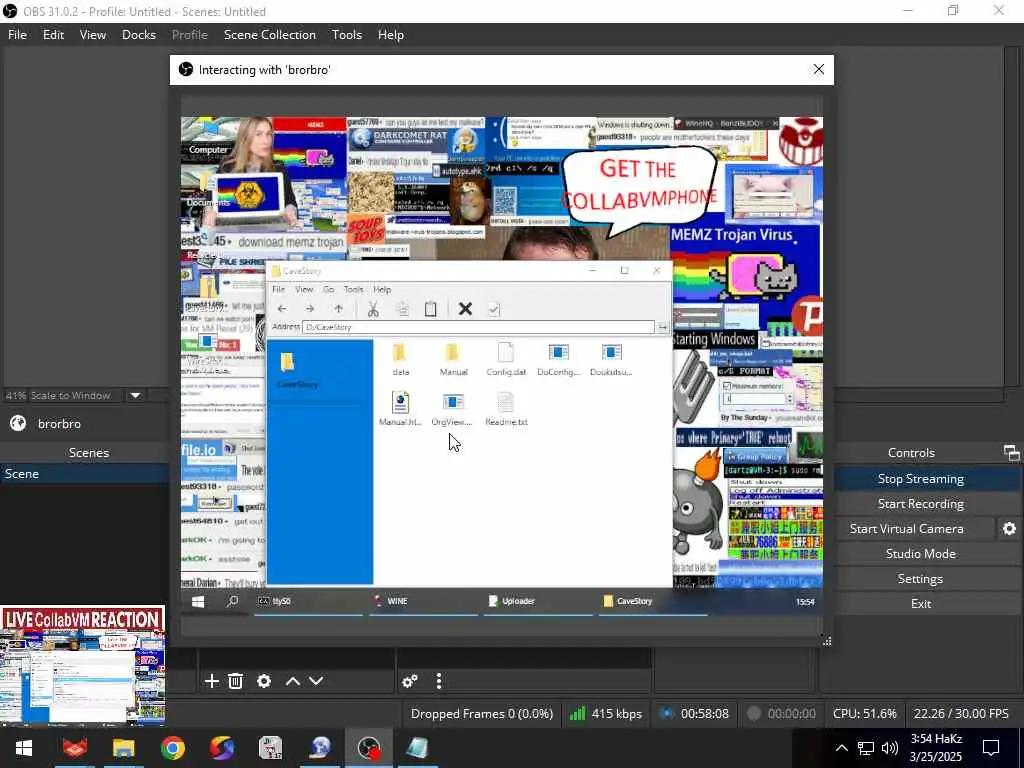Open scene filters gear icon in Scenes toolbar
Image resolution: width=1024 pixels, height=768 pixels.
264,681
